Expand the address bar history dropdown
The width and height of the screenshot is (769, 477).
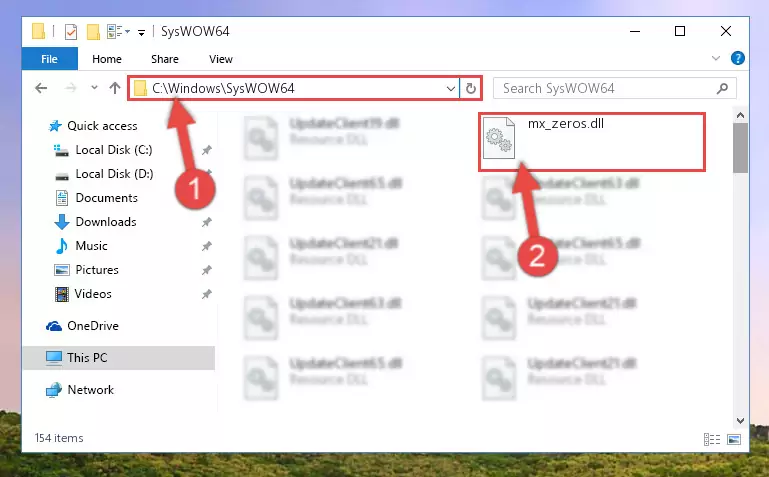[x=451, y=89]
